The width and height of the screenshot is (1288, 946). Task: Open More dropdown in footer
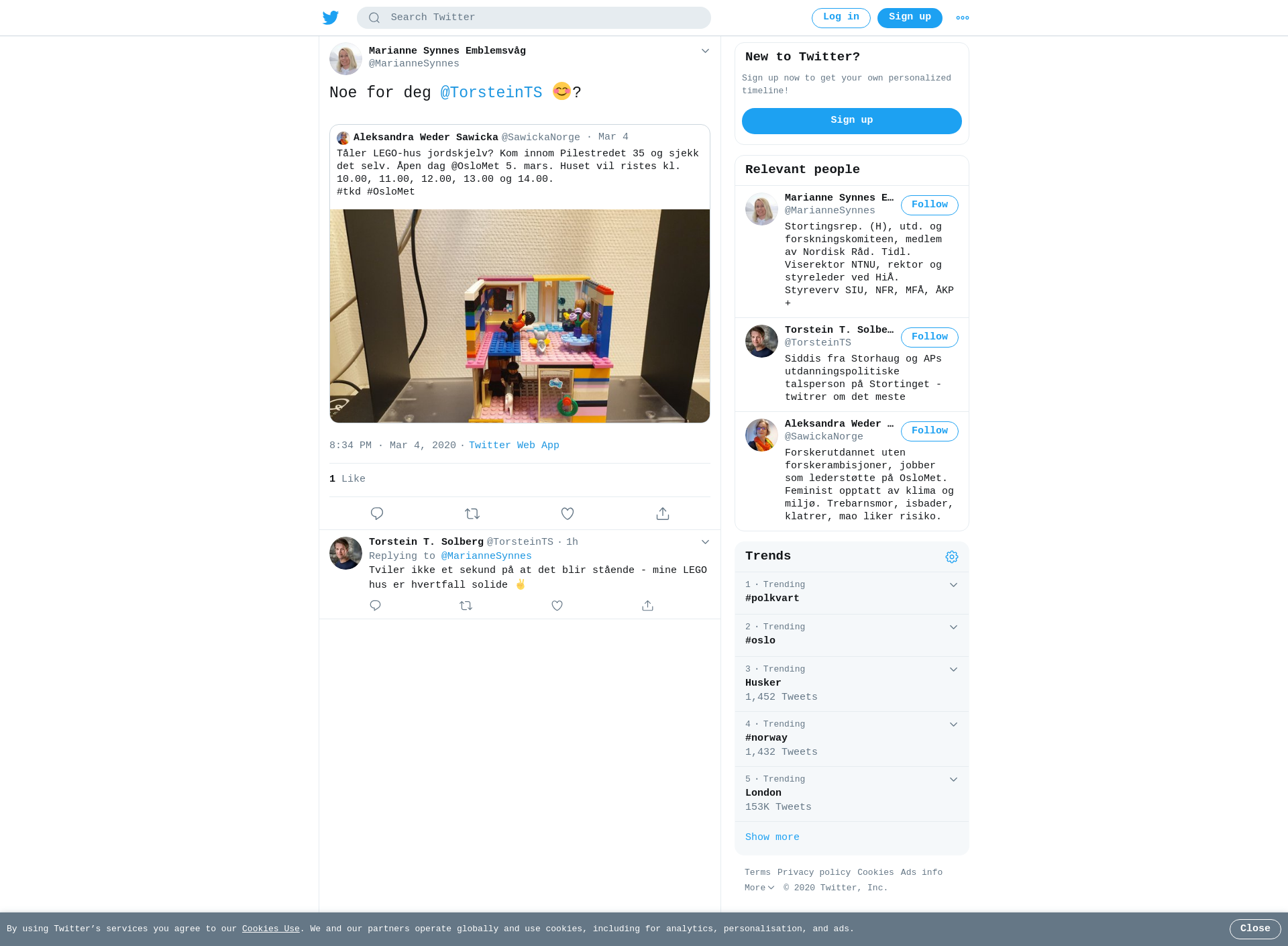(x=759, y=888)
